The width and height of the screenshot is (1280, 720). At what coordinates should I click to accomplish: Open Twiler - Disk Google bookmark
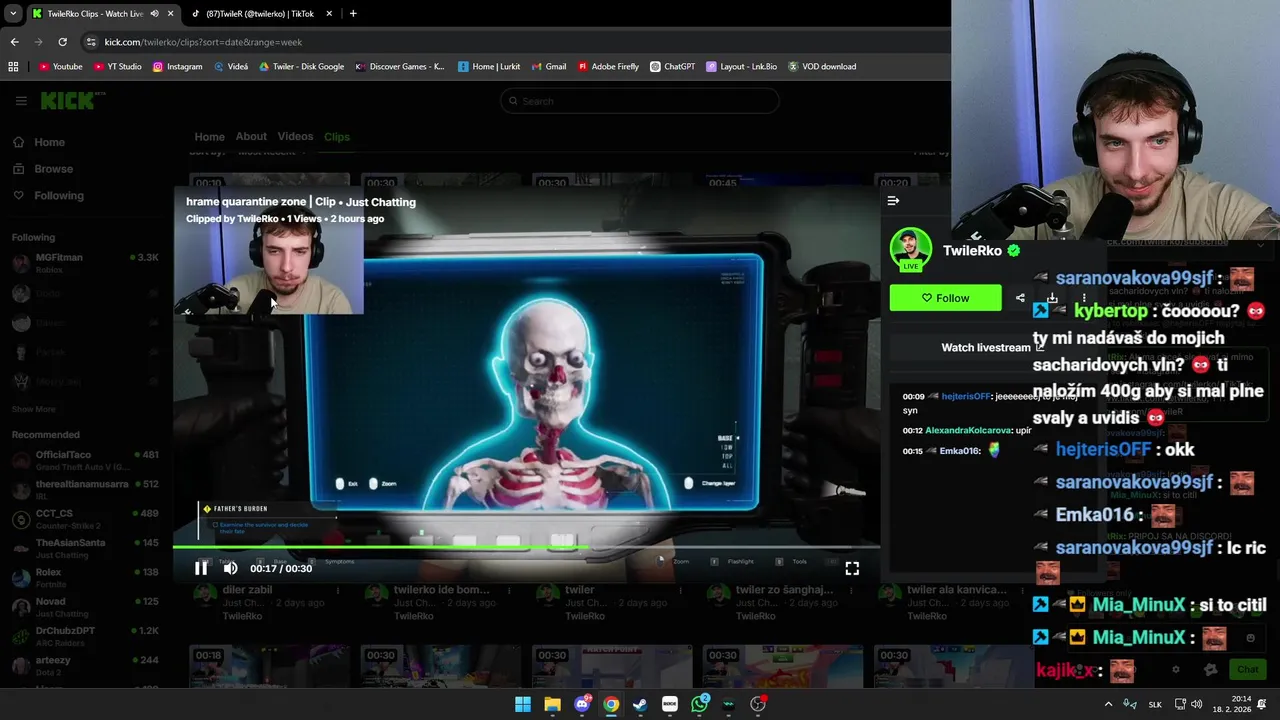point(301,67)
